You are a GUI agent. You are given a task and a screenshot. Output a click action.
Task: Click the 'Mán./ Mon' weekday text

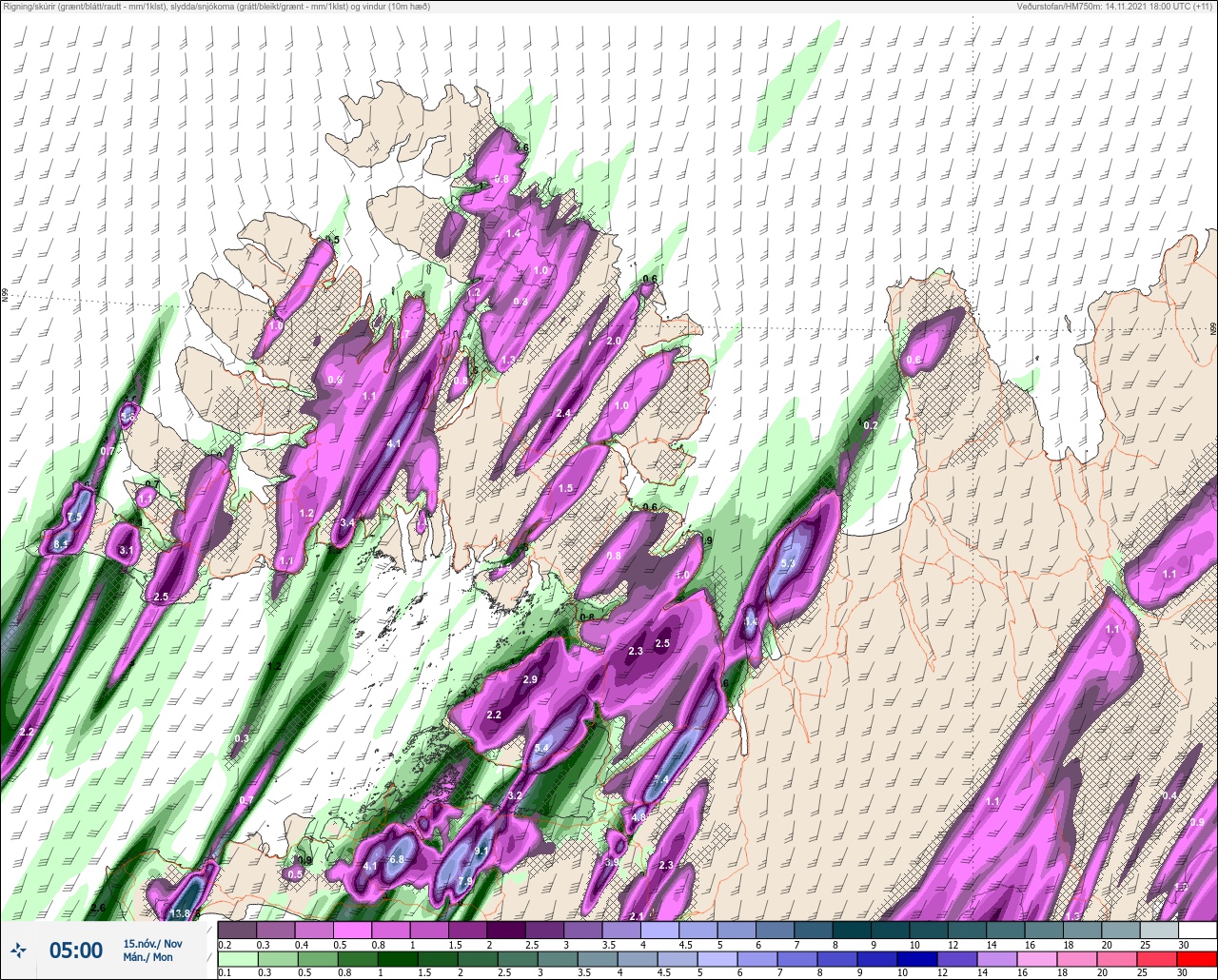coord(148,957)
